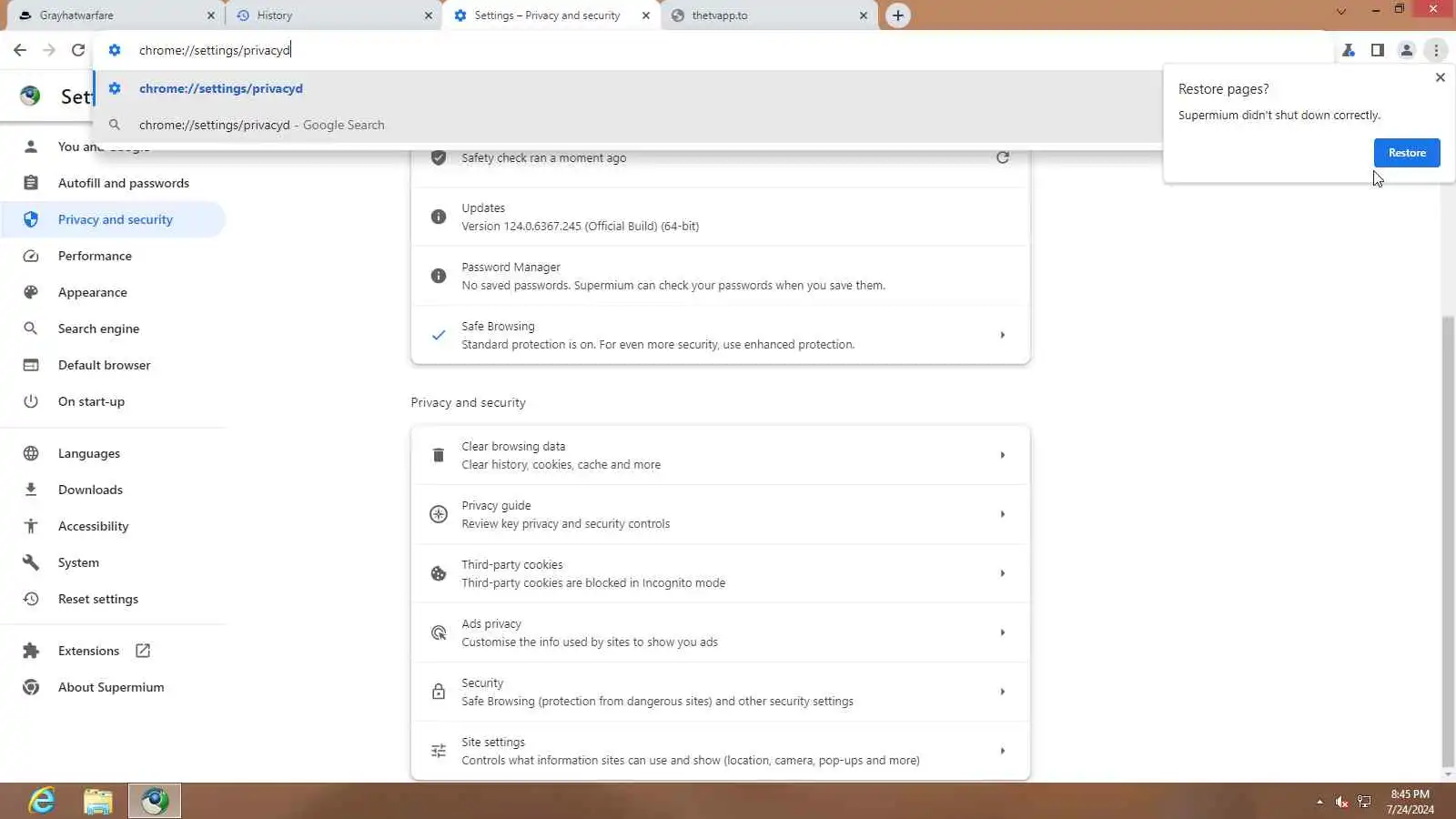Go back to the previous page
Viewport: 1456px width, 819px height.
20,50
